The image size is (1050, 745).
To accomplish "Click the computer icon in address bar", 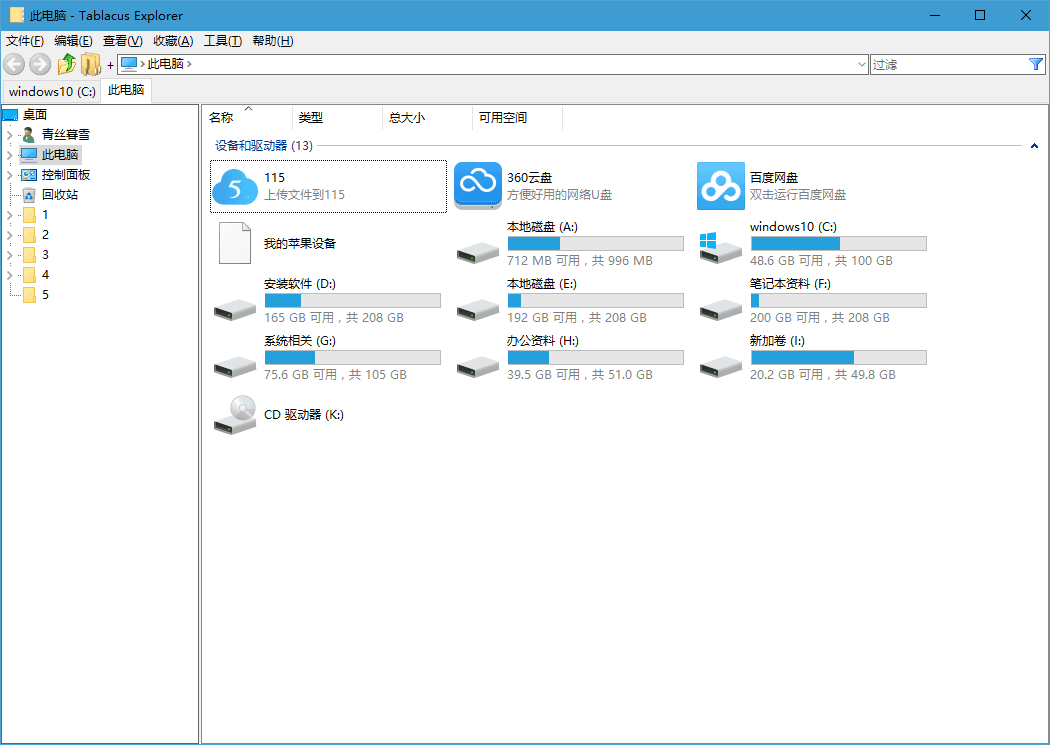I will click(x=129, y=64).
